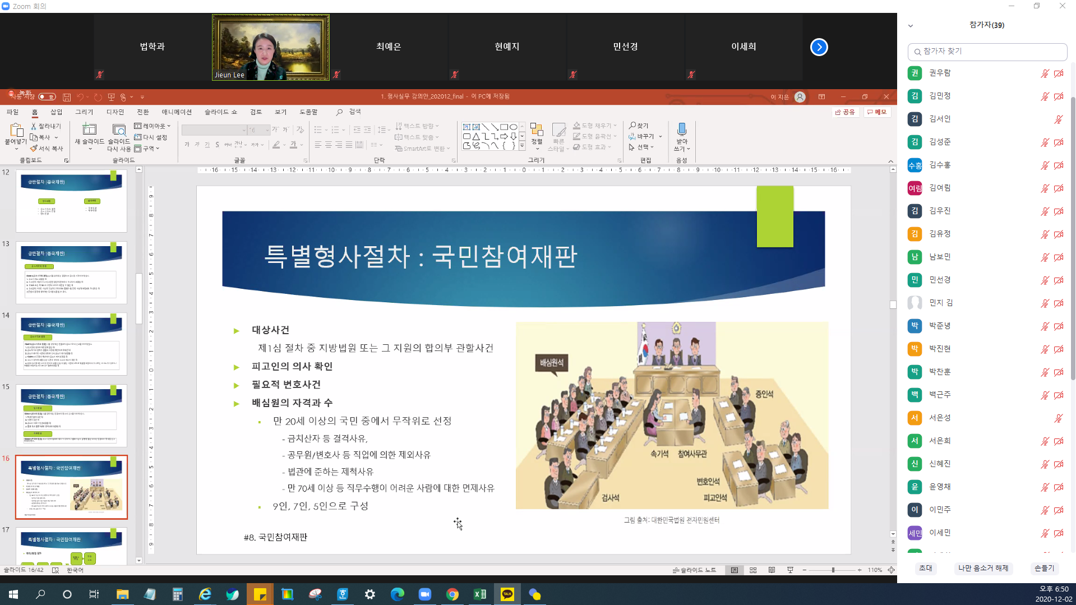Click the Share (공유) button

click(x=845, y=112)
